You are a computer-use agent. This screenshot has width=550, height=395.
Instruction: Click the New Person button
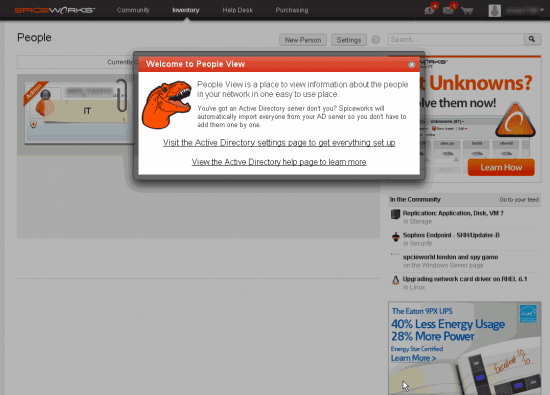coord(303,40)
